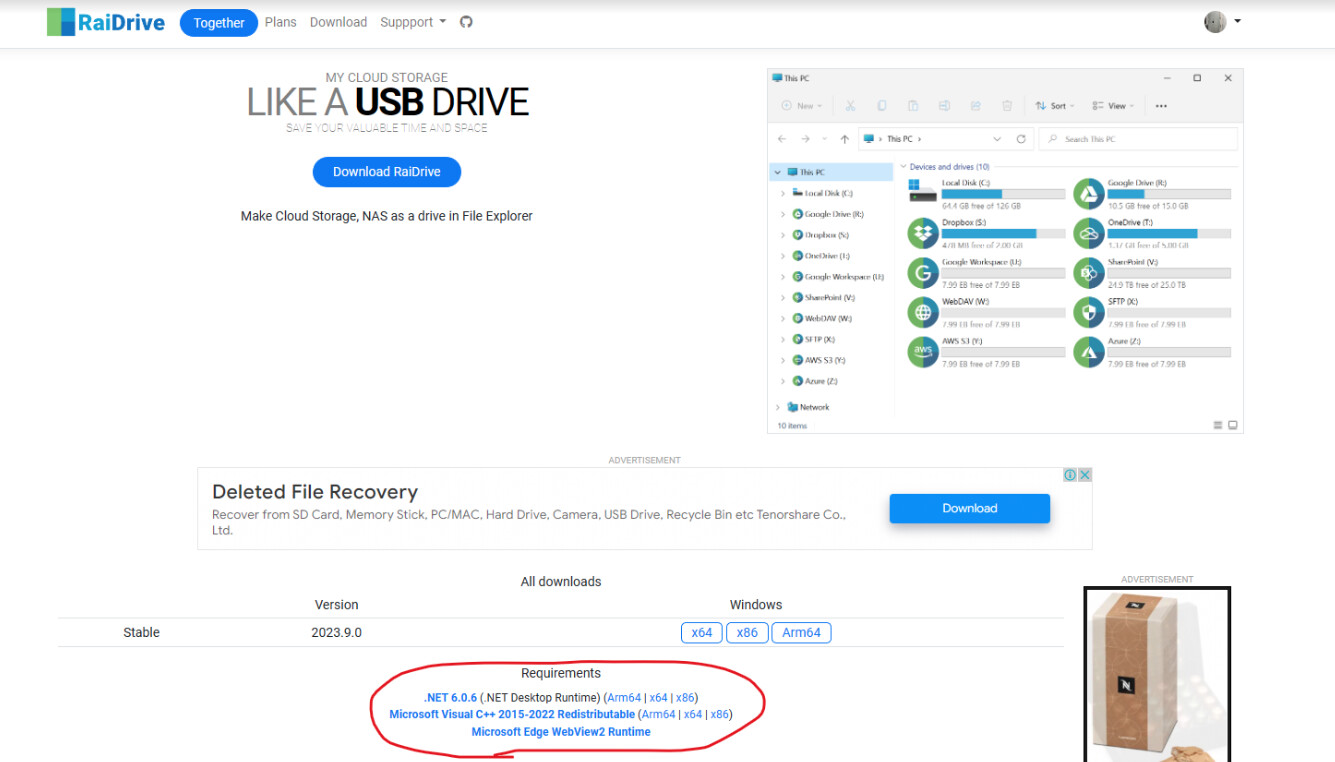Viewport: 1335px width, 762px height.
Task: Go to the Download navbar item
Action: [338, 22]
